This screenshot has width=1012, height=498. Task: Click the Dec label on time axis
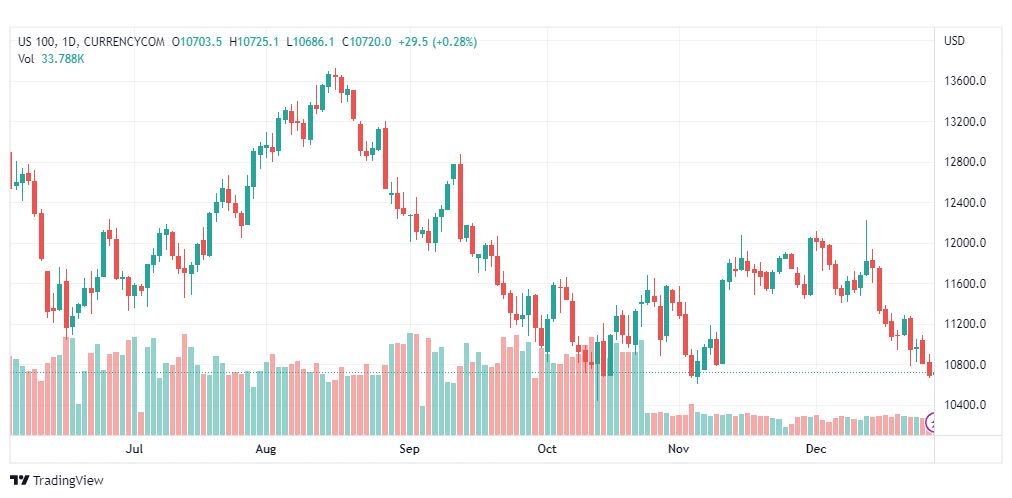[816, 450]
